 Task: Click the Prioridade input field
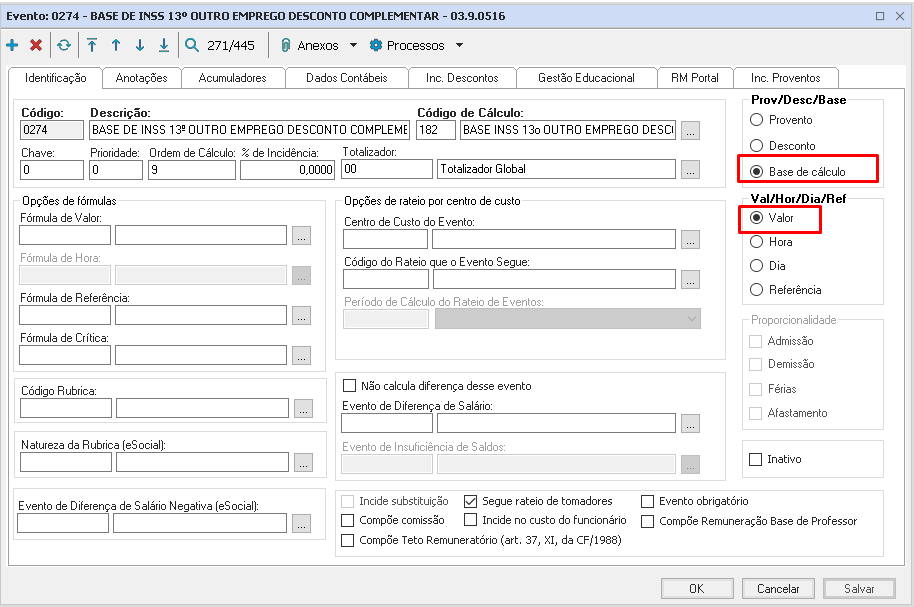pos(116,170)
